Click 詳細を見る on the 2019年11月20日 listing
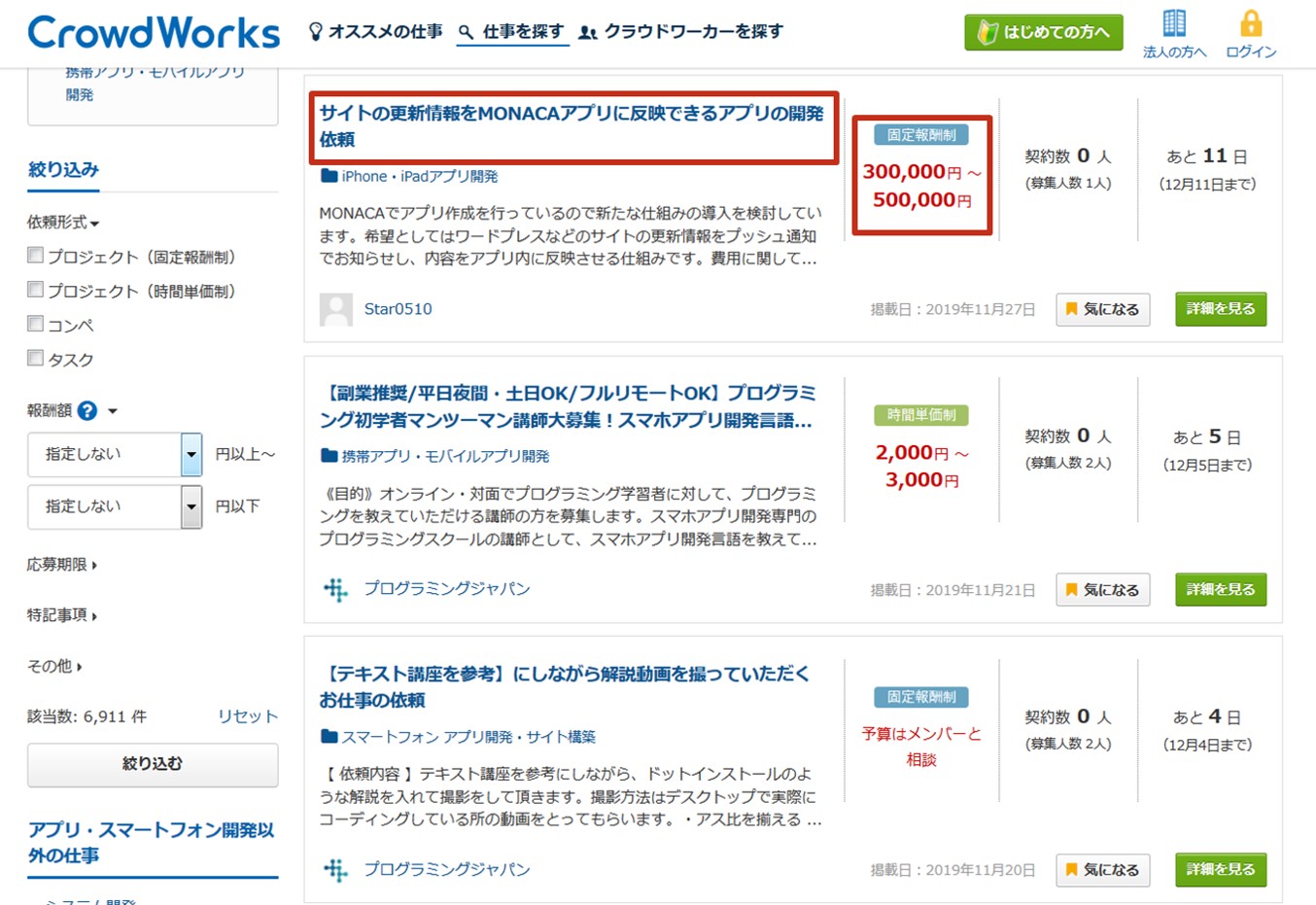 point(1221,870)
